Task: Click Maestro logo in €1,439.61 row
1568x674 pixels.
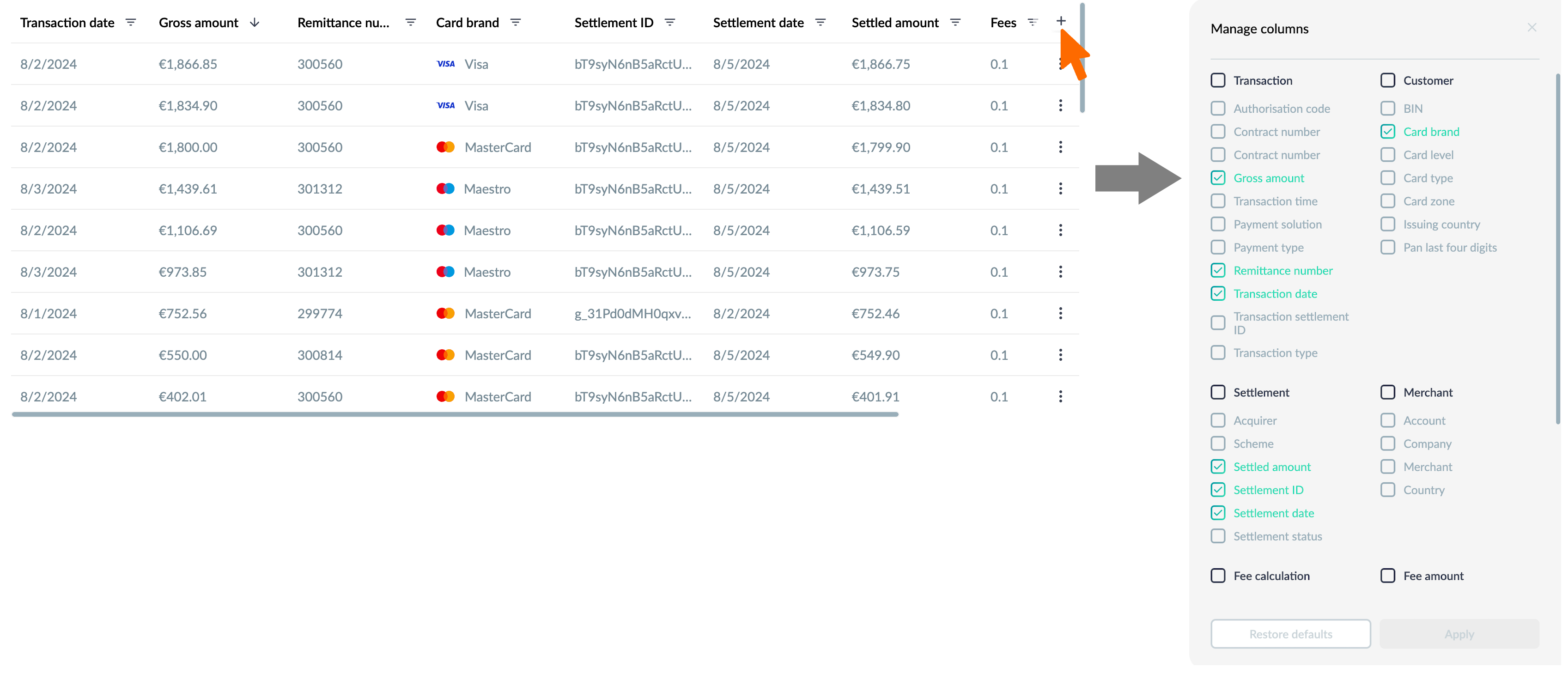Action: tap(445, 189)
